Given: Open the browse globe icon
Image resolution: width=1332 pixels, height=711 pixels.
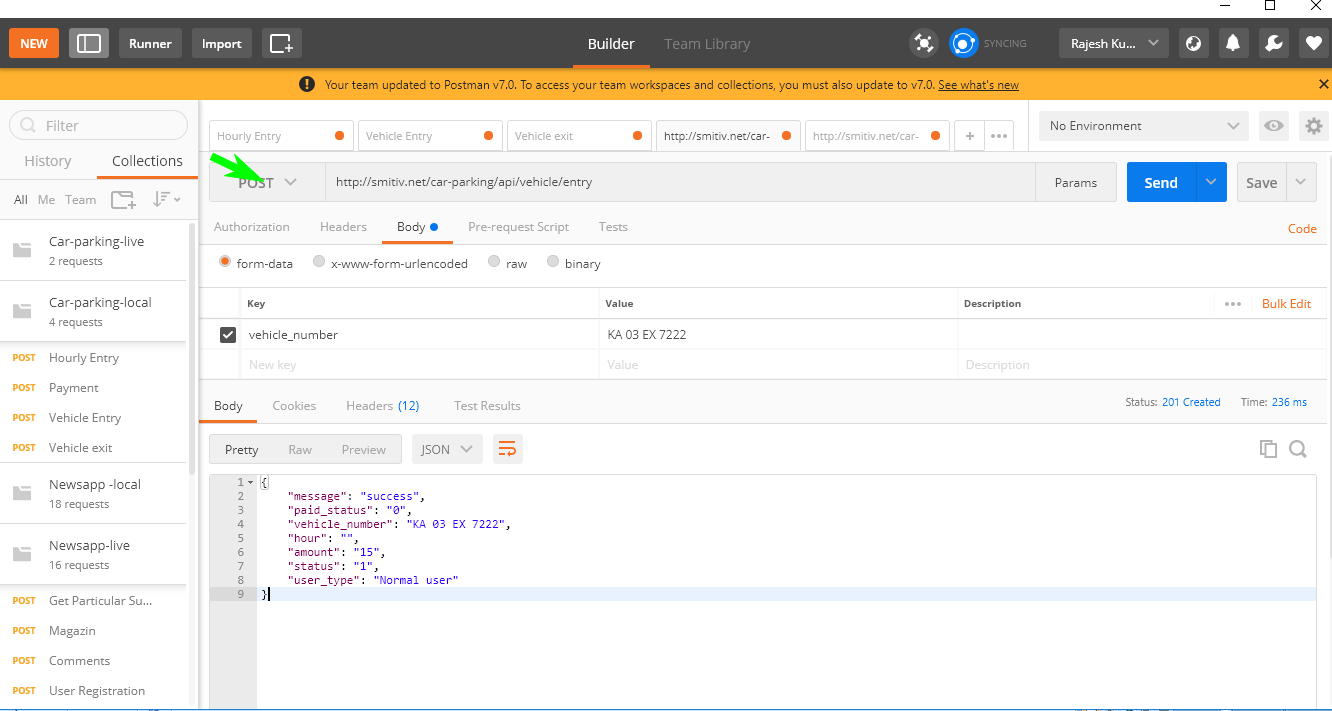Looking at the screenshot, I should 1192,43.
